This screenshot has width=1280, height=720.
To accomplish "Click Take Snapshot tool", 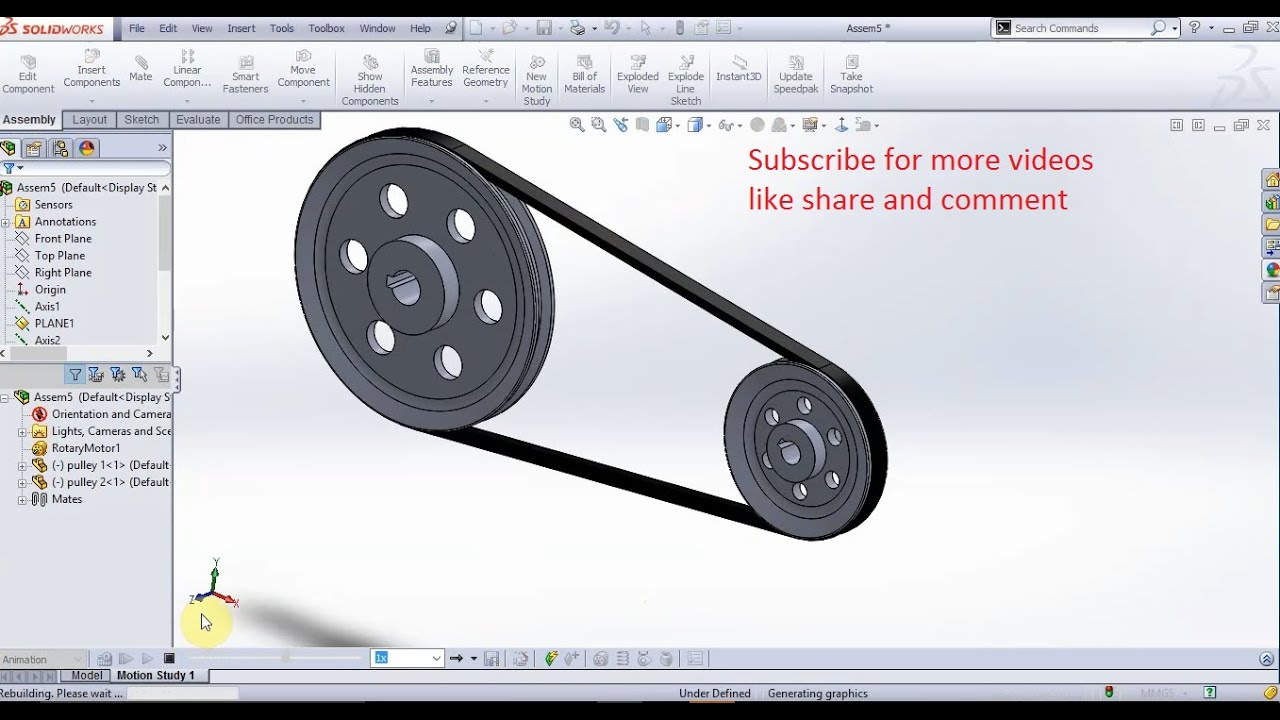I will (x=851, y=75).
